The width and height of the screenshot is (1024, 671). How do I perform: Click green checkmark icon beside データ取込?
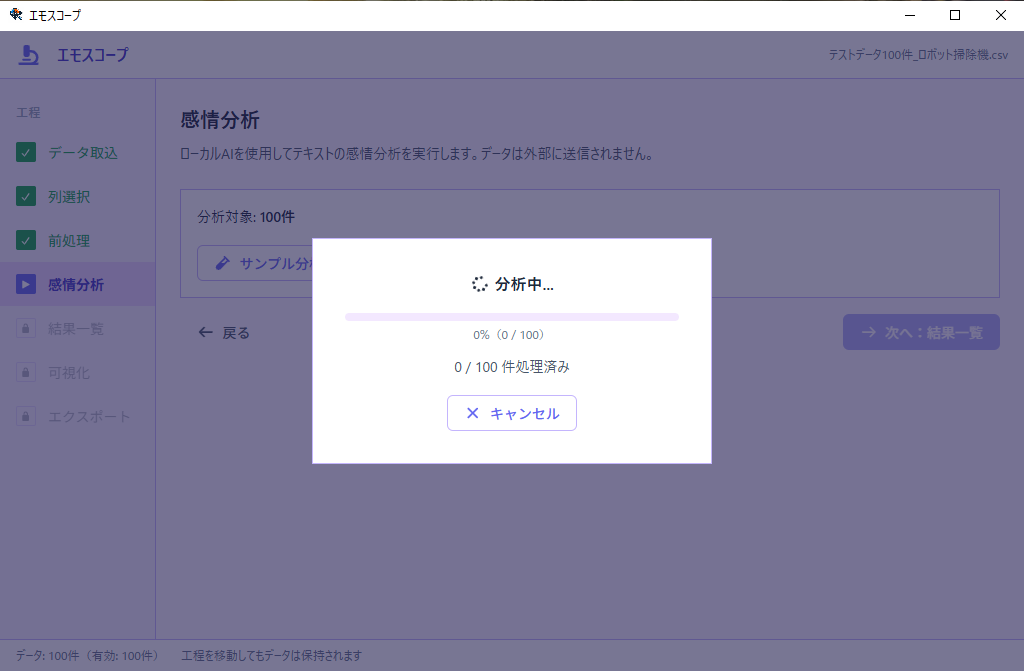(x=26, y=153)
